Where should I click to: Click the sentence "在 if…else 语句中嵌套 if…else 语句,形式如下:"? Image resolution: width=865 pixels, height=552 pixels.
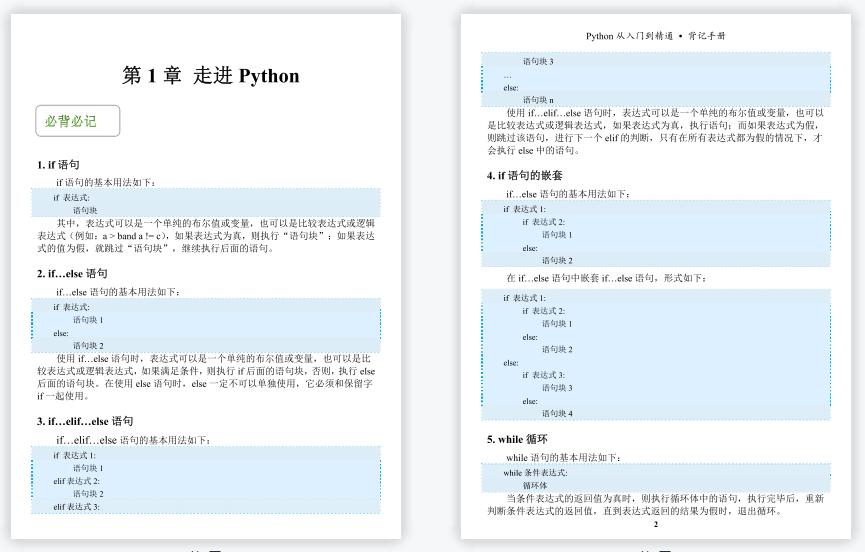606,278
